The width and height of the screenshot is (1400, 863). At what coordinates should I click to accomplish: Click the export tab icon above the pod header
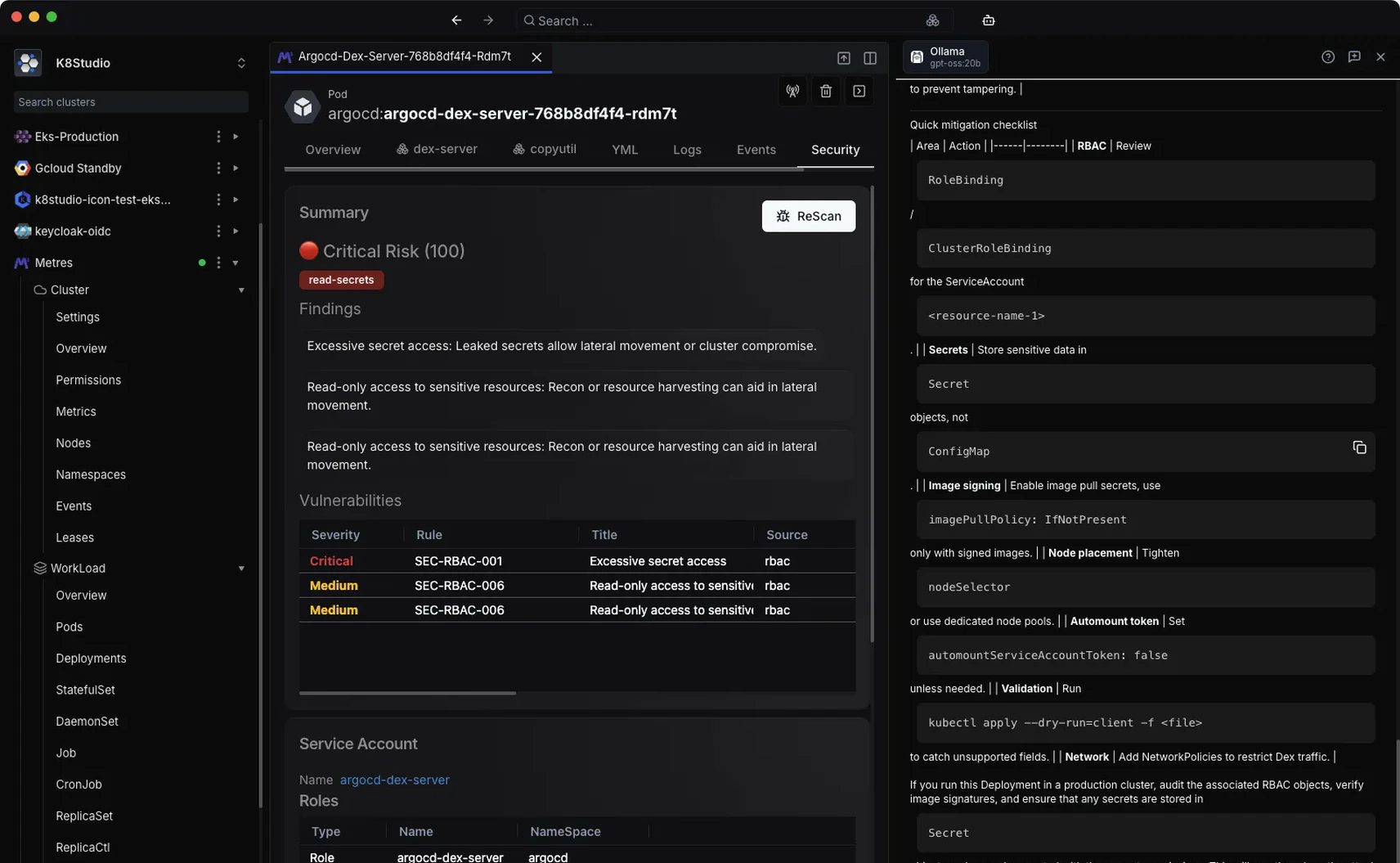pyautogui.click(x=843, y=58)
